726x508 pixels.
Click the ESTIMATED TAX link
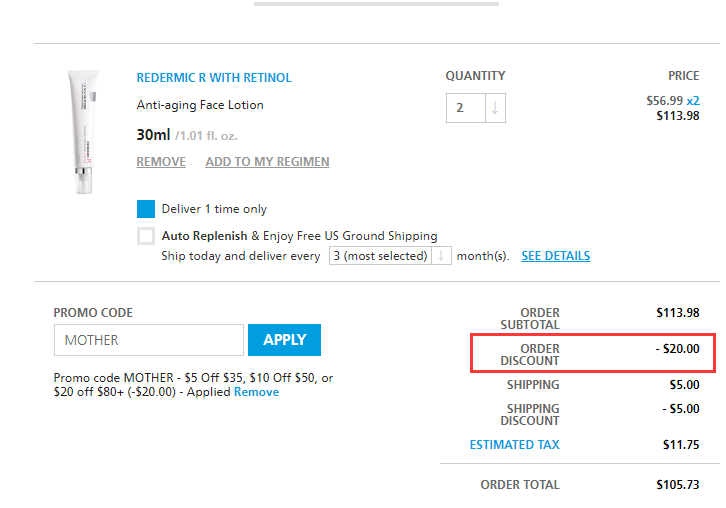(x=514, y=445)
